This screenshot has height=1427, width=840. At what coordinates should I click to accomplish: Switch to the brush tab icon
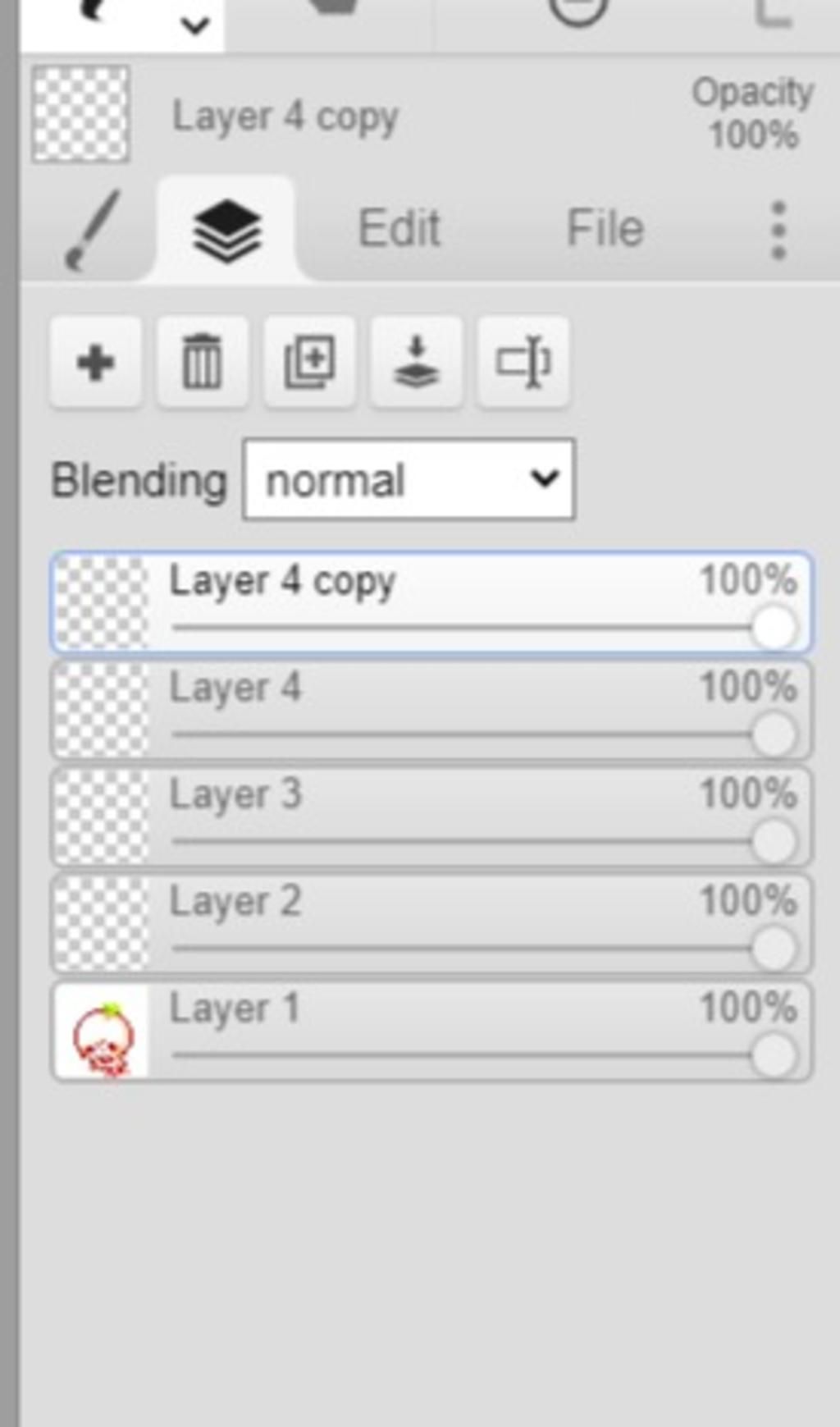point(92,231)
